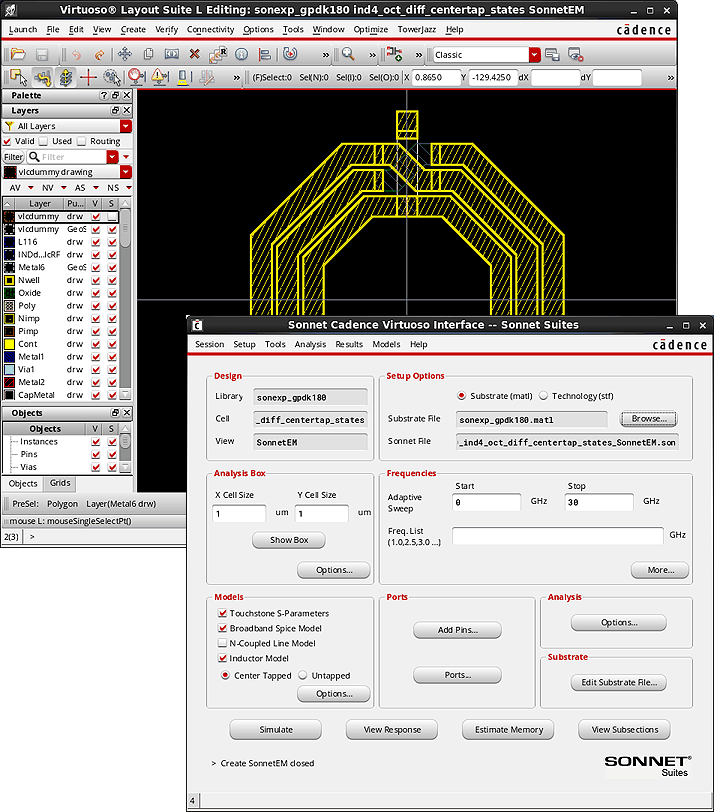714x812 pixels.
Task: Click the red crosshair icon
Action: [89, 78]
